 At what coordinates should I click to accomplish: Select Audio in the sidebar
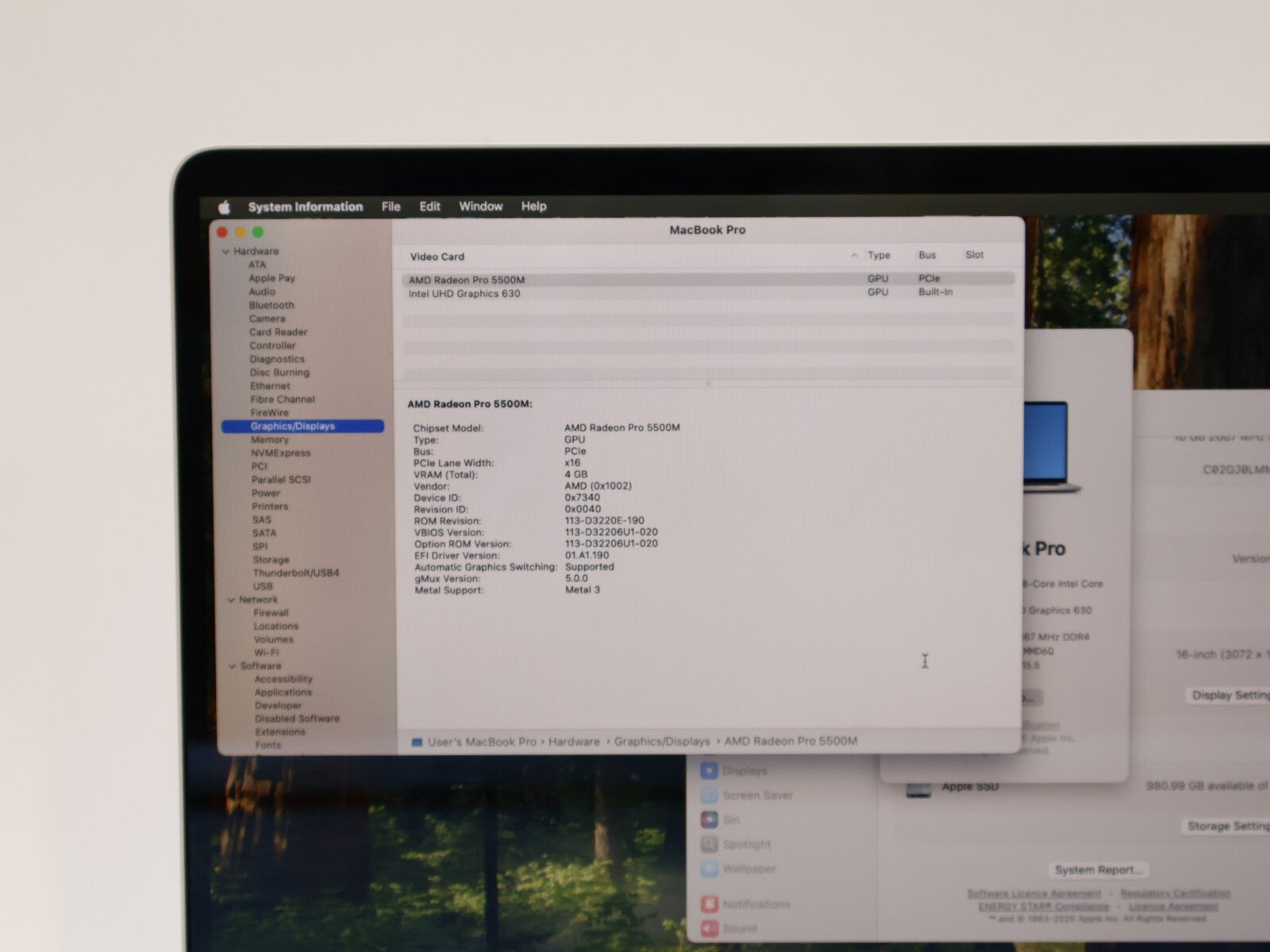click(262, 292)
